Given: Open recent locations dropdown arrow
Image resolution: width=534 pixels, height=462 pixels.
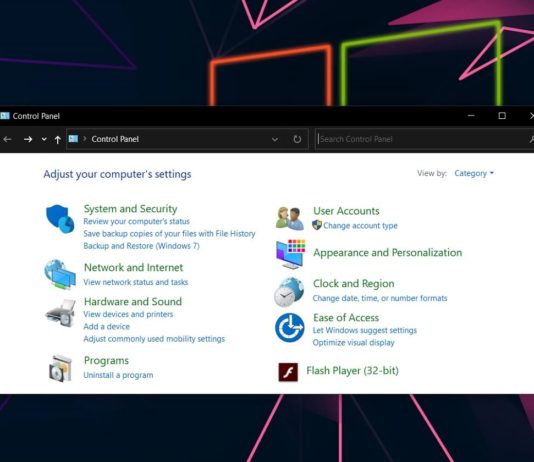Looking at the screenshot, I should coord(44,139).
